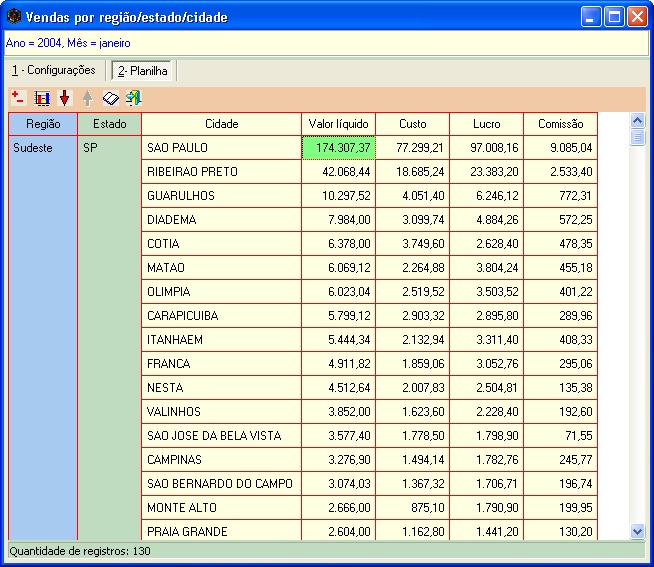Click the Custo column header

pyautogui.click(x=413, y=124)
